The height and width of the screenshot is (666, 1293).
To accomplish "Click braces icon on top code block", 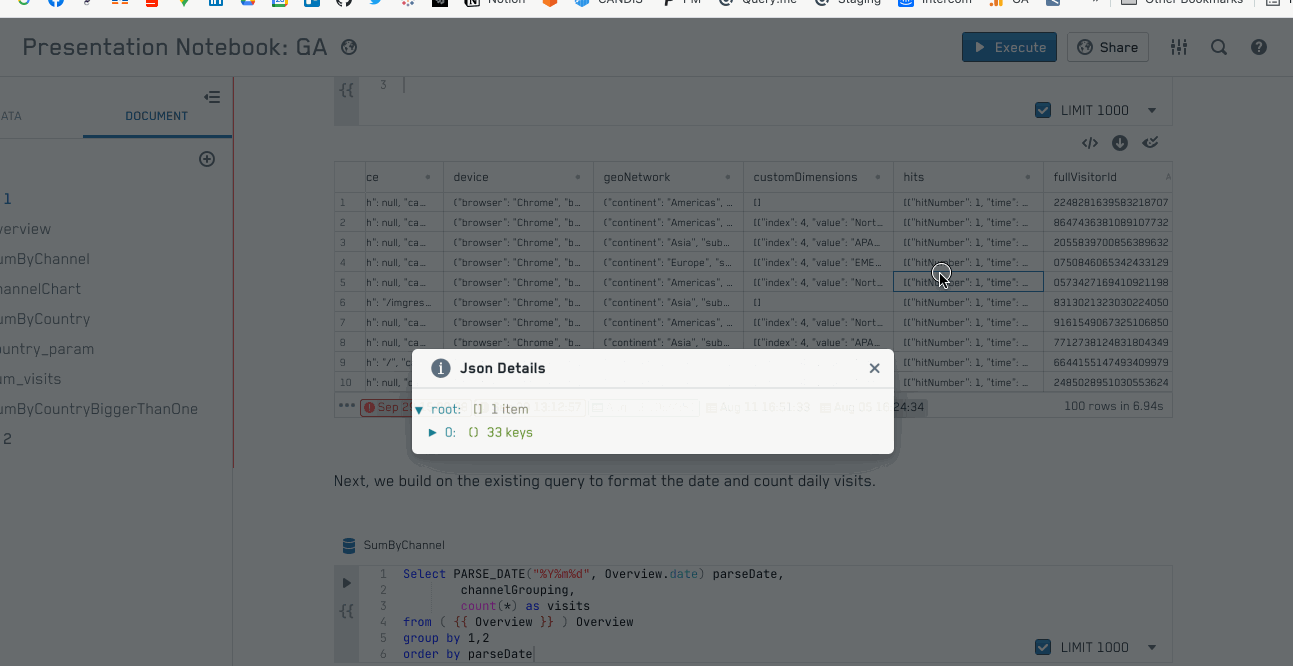I will 347,90.
